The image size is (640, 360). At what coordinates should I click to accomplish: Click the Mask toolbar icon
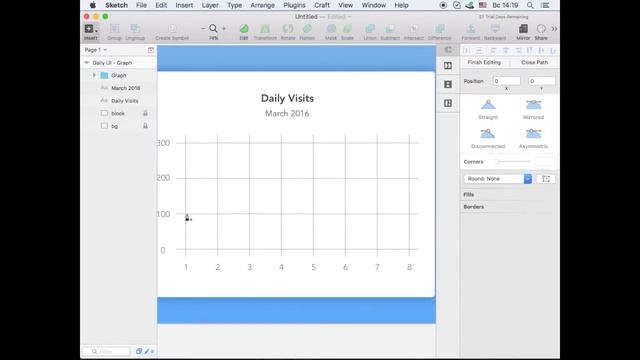[331, 29]
